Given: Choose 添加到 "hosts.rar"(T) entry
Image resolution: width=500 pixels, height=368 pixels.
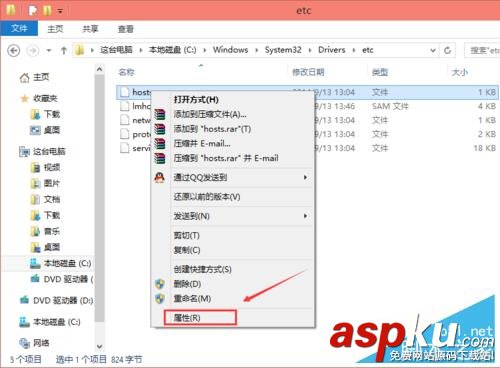Looking at the screenshot, I should 233,129.
